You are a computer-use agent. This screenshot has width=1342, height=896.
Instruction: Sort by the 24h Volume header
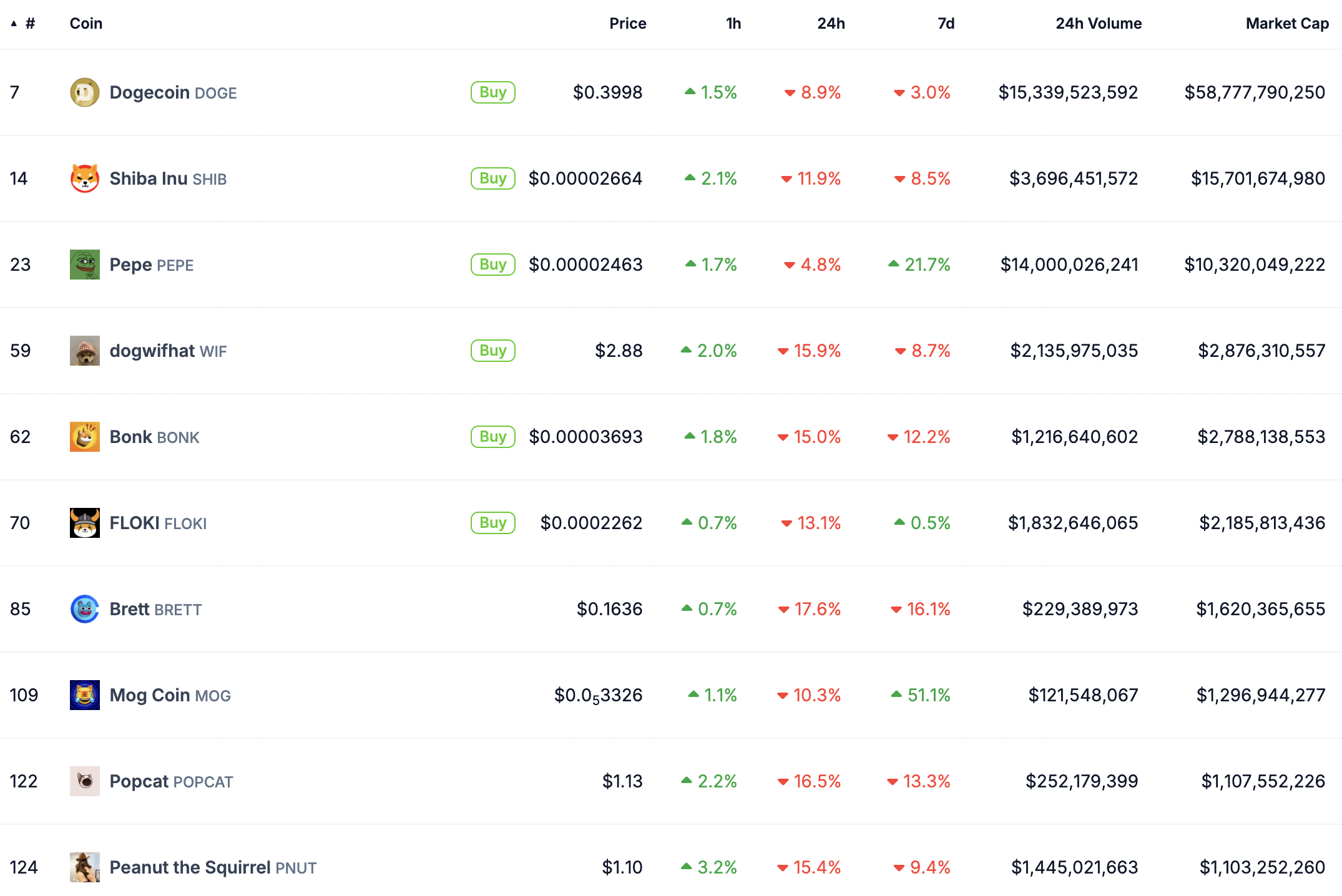click(x=1098, y=24)
